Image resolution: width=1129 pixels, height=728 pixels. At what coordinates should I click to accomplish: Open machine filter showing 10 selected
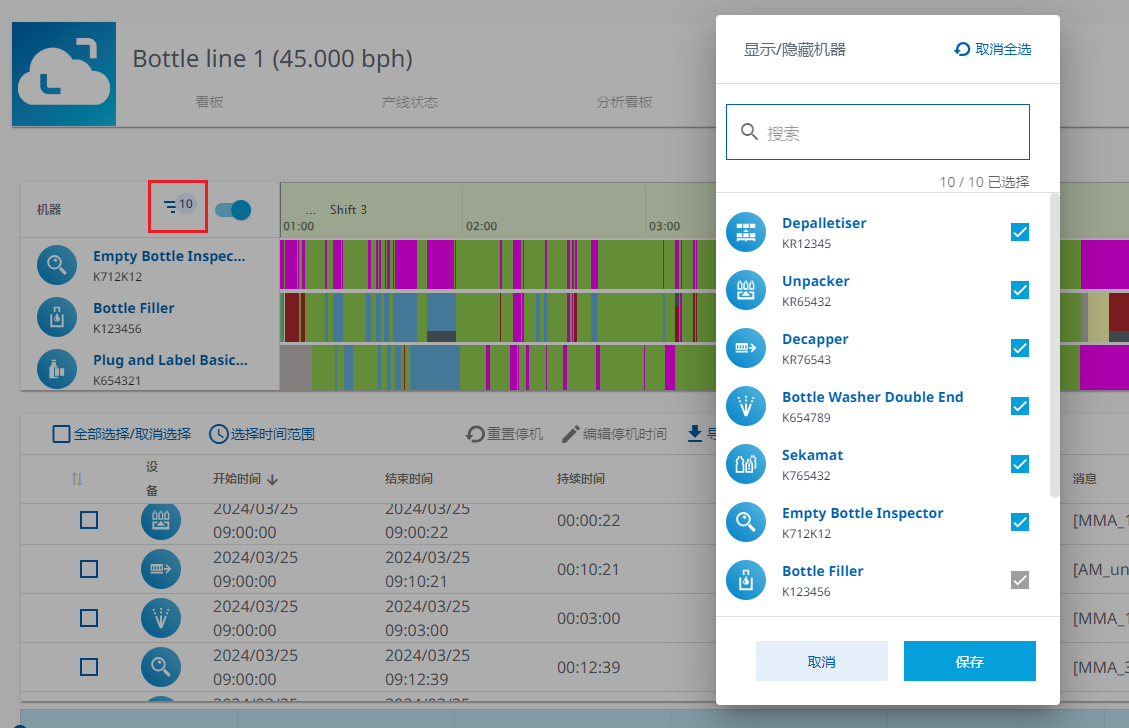(178, 206)
